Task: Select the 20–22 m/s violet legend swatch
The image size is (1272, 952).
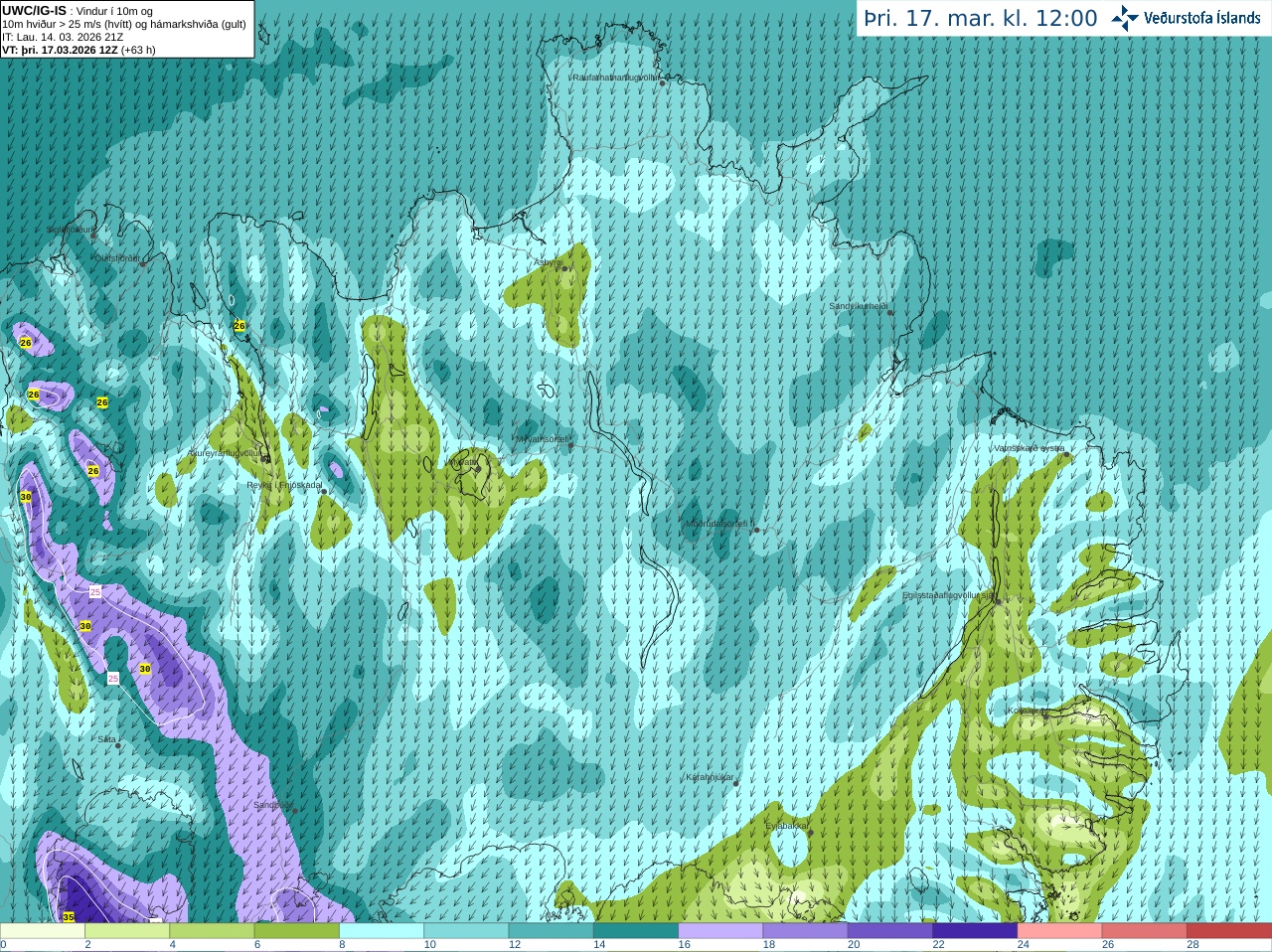Action: [890, 931]
